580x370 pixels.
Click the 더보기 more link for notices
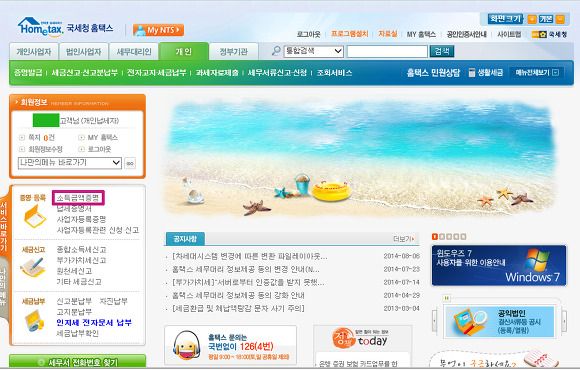pyautogui.click(x=404, y=239)
